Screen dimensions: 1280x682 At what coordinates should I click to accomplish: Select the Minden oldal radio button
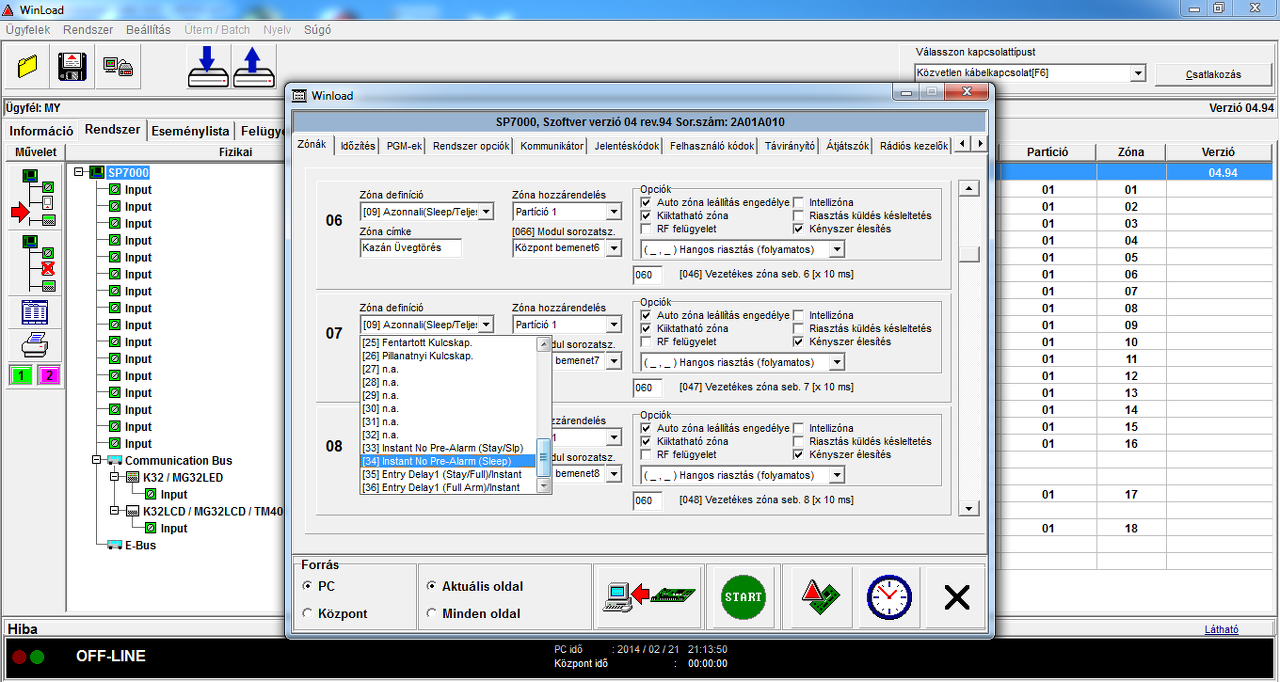(432, 613)
